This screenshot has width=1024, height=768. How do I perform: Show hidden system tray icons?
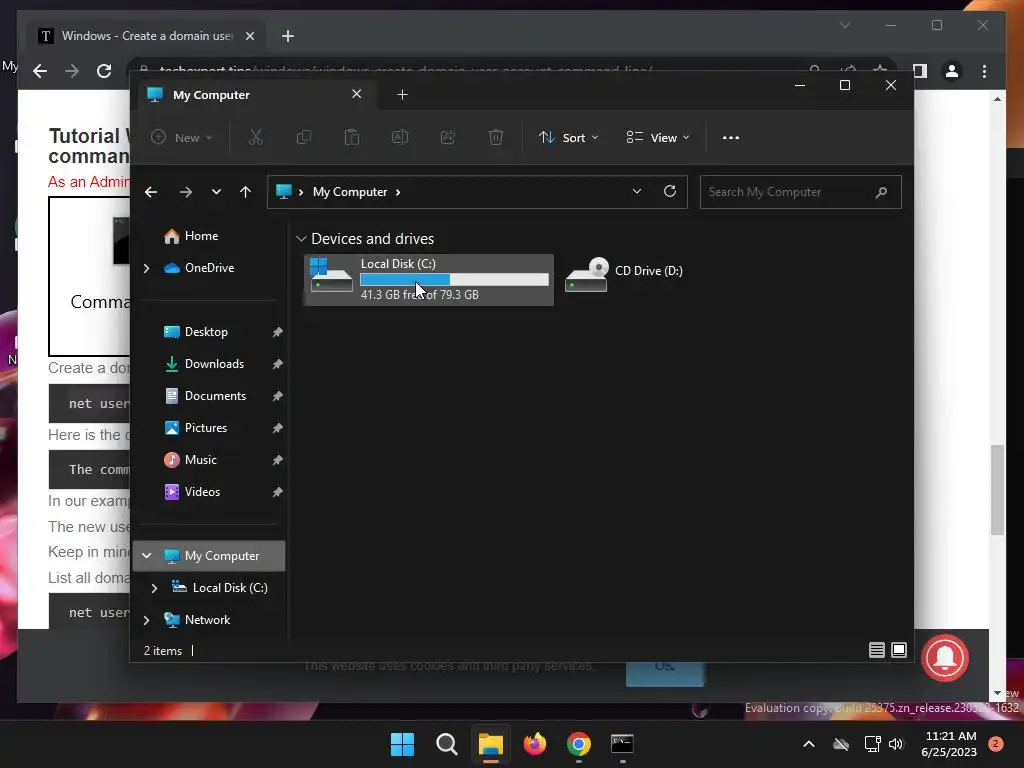808,744
